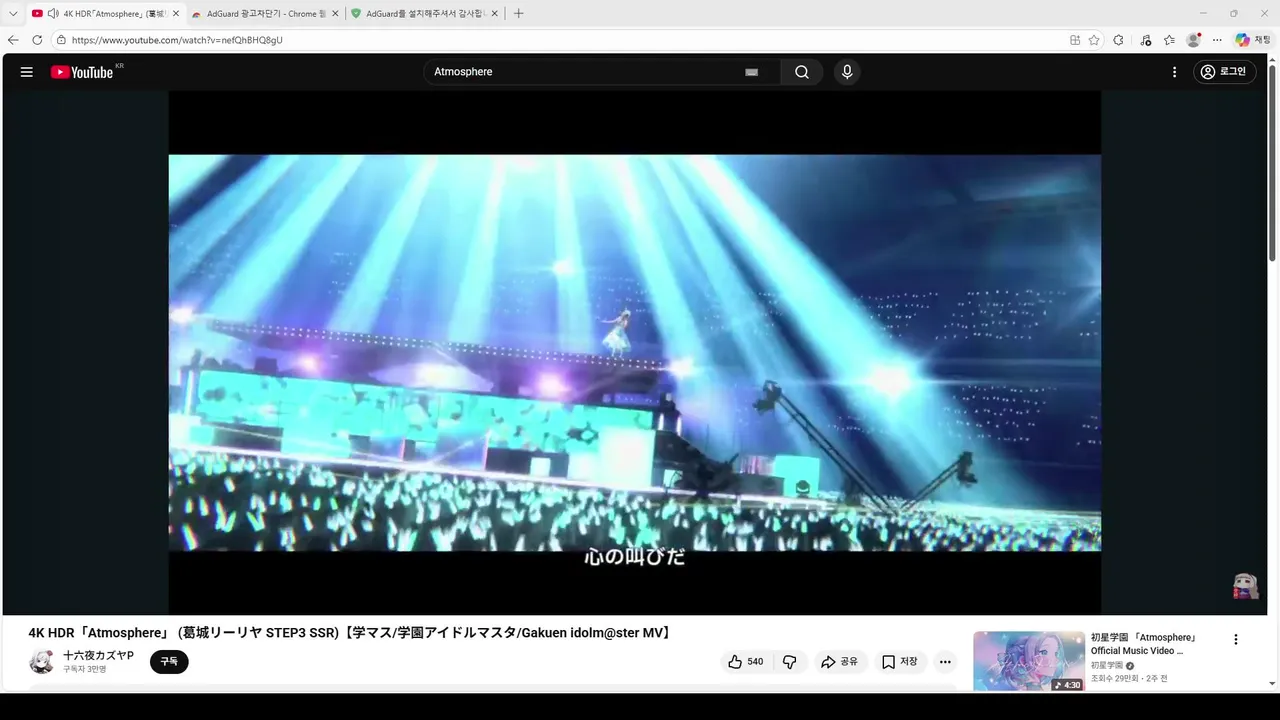The width and height of the screenshot is (1280, 720).
Task: Close the 4K HDR Atmosphere tab
Action: click(x=176, y=14)
